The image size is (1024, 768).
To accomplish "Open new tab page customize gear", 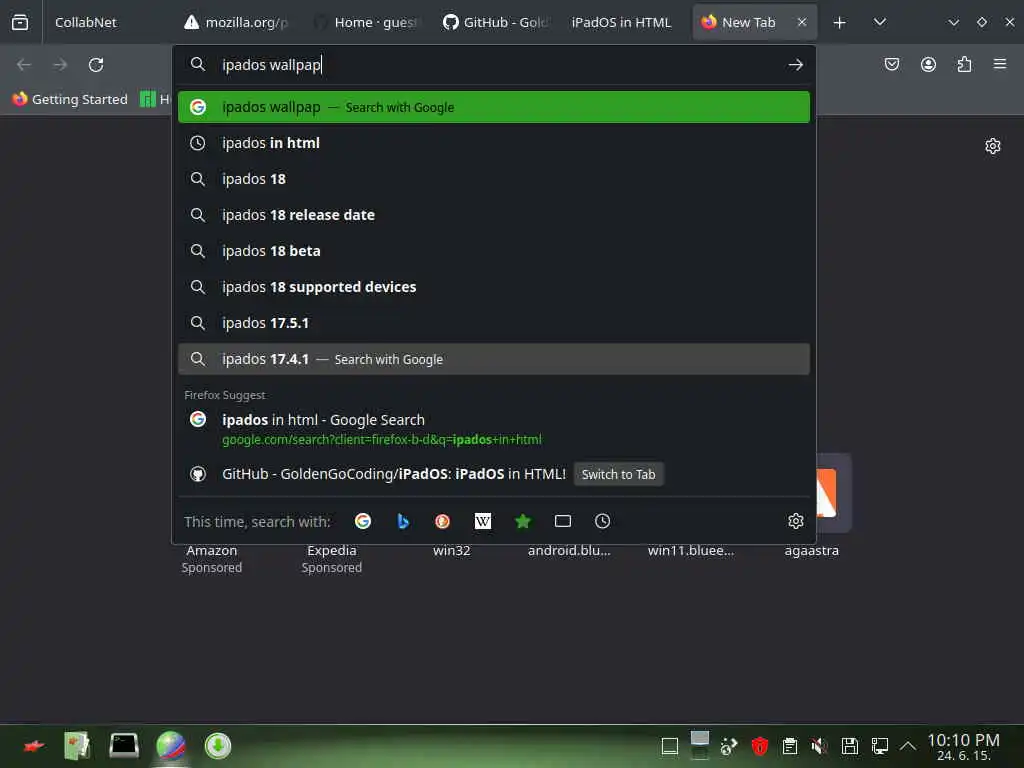I will (993, 146).
